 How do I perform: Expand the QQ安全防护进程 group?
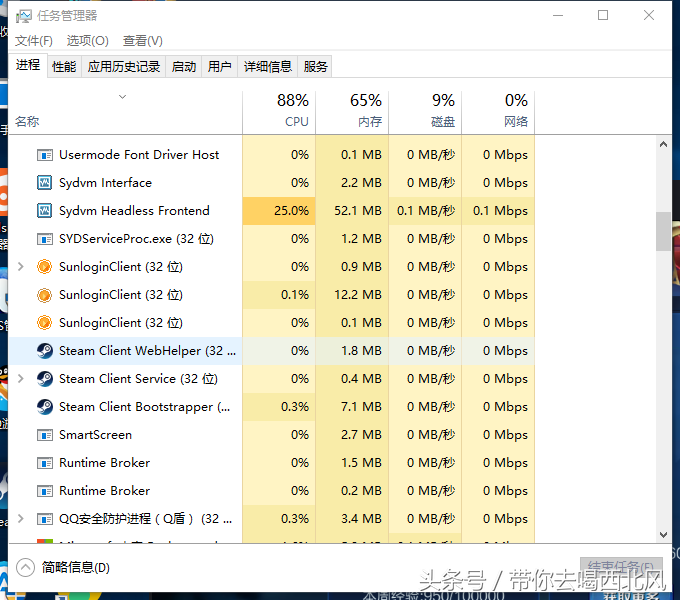[x=20, y=519]
